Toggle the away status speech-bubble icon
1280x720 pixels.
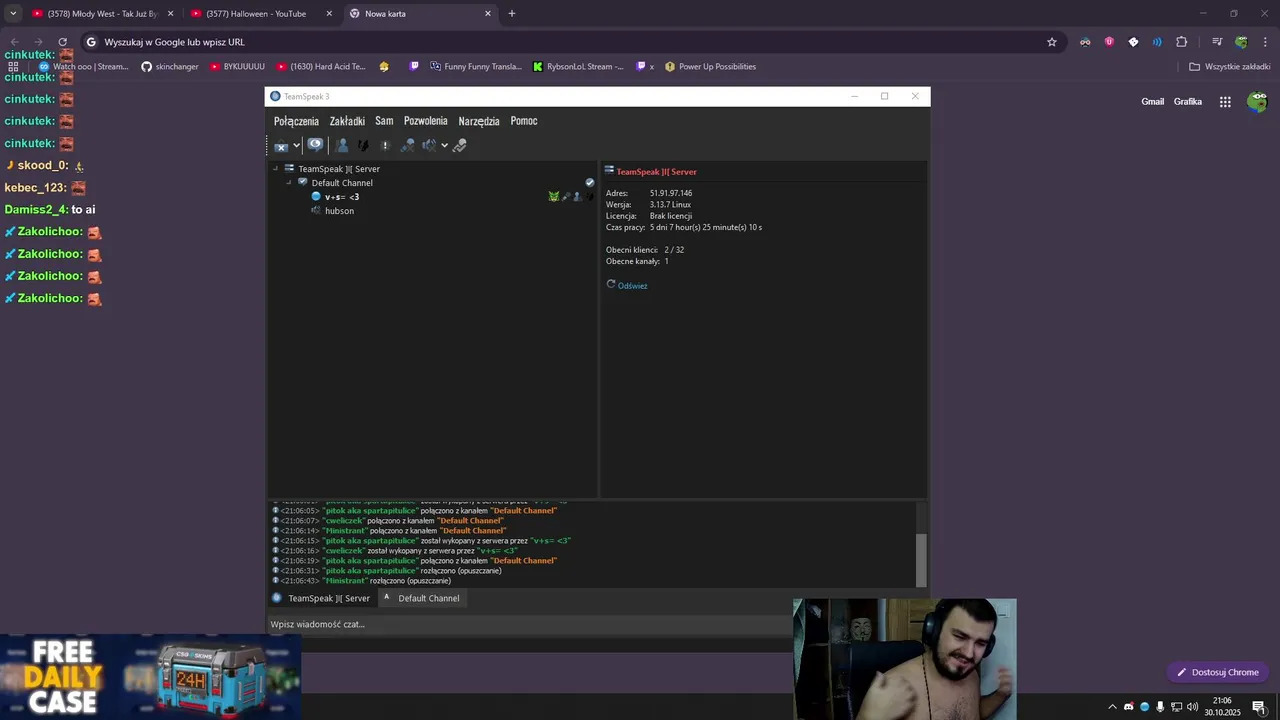click(x=315, y=145)
